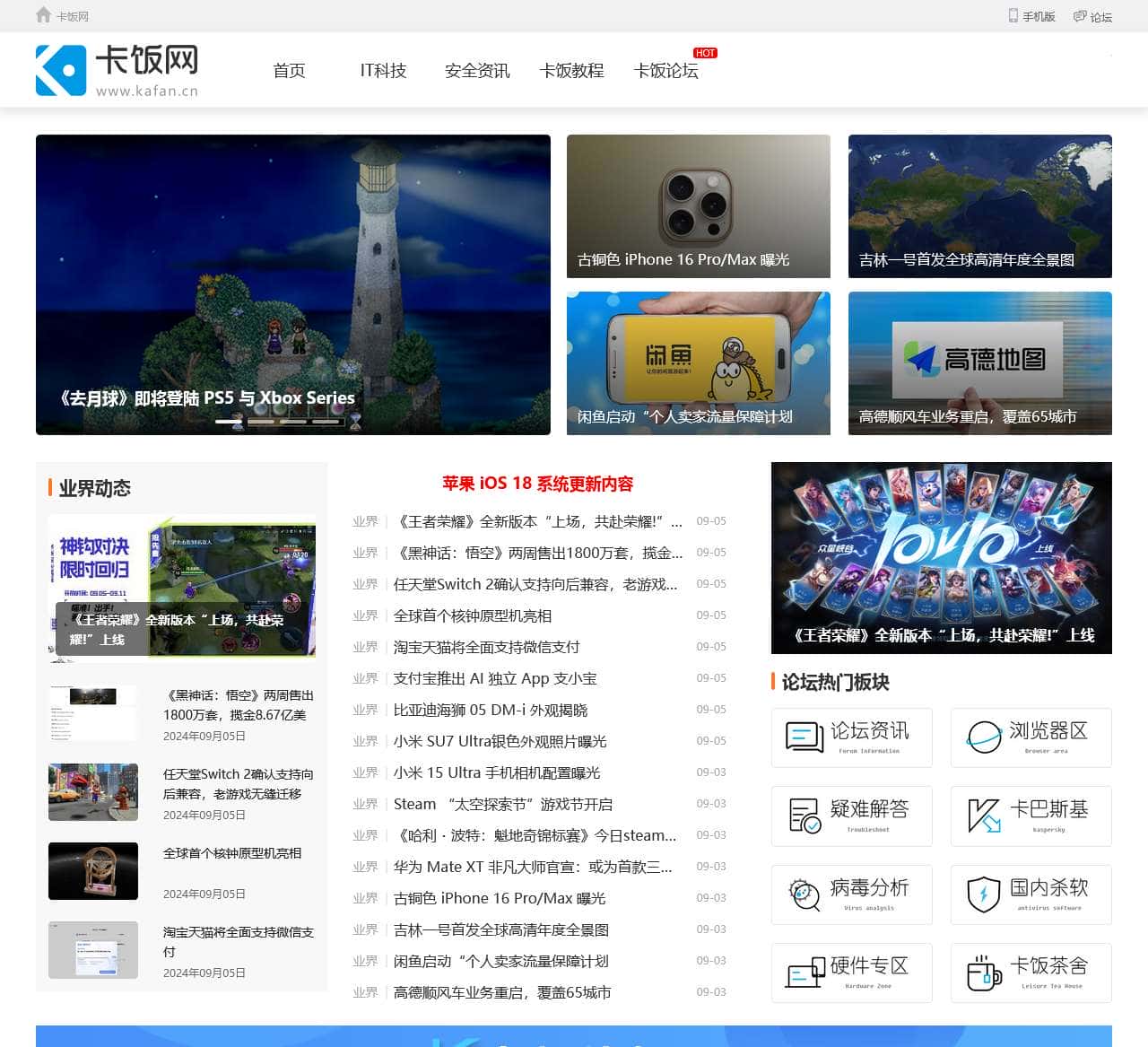
Task: Open the 论坛资讯 forum information section icon
Action: pyautogui.click(x=803, y=737)
